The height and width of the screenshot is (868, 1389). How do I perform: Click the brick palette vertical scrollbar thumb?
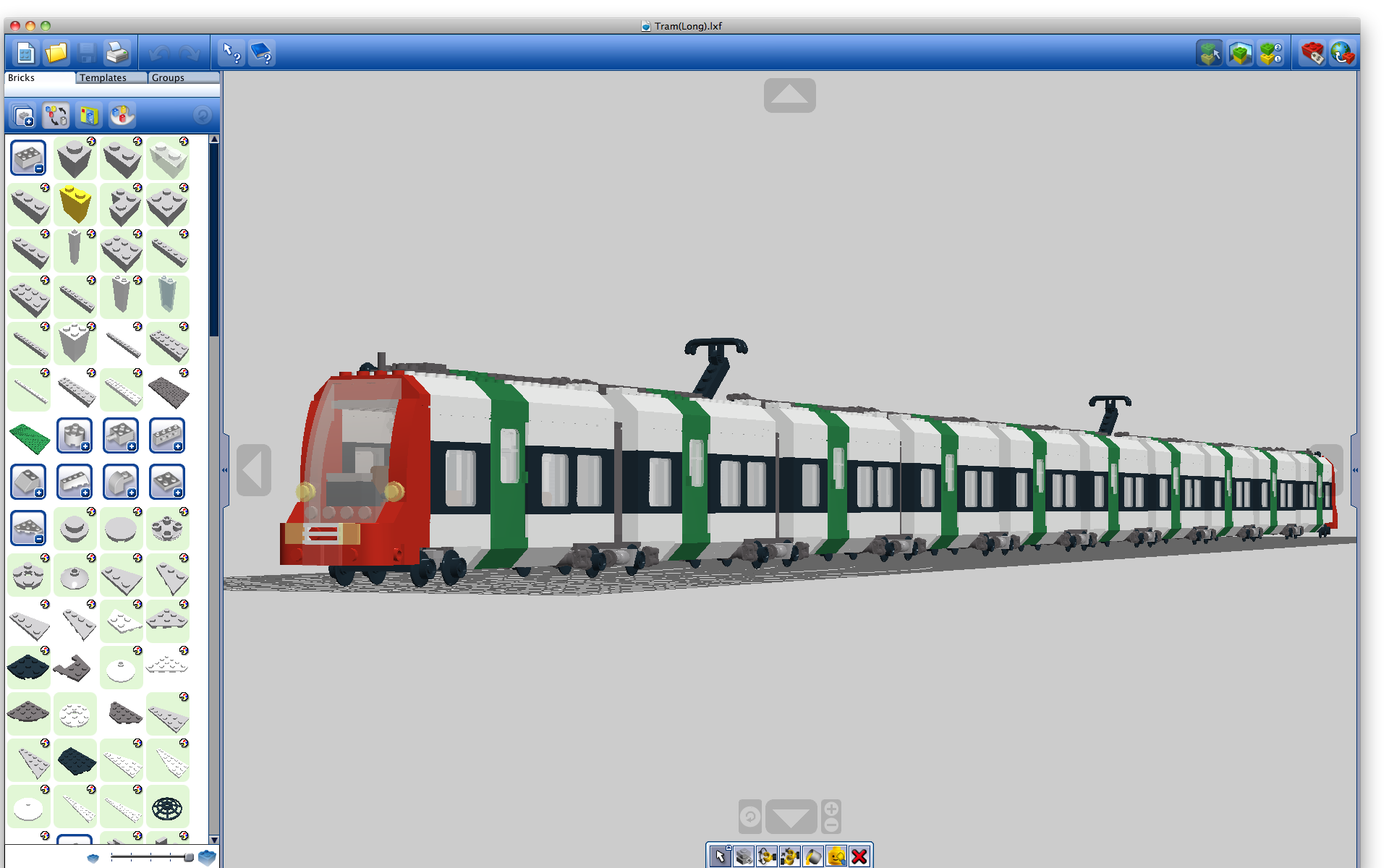pyautogui.click(x=214, y=240)
